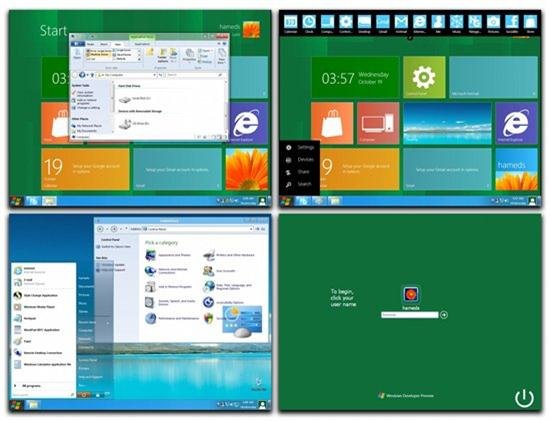
Task: Click the hameds user picture beside Start title
Action: [x=251, y=30]
